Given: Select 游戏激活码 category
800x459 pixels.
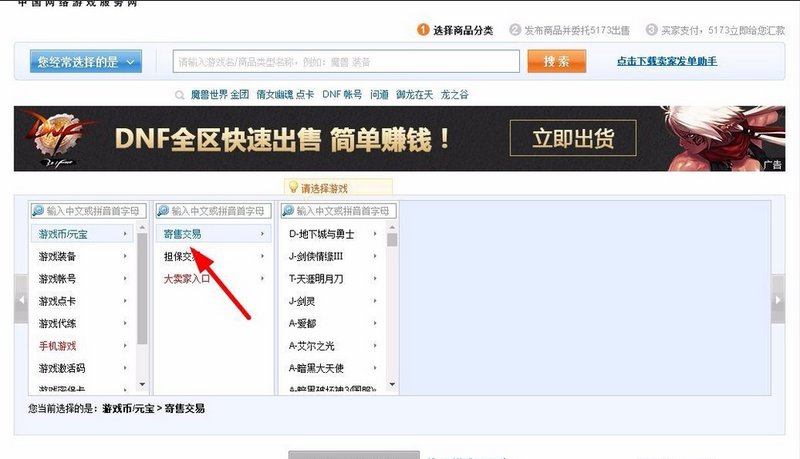Looking at the screenshot, I should click(x=82, y=368).
